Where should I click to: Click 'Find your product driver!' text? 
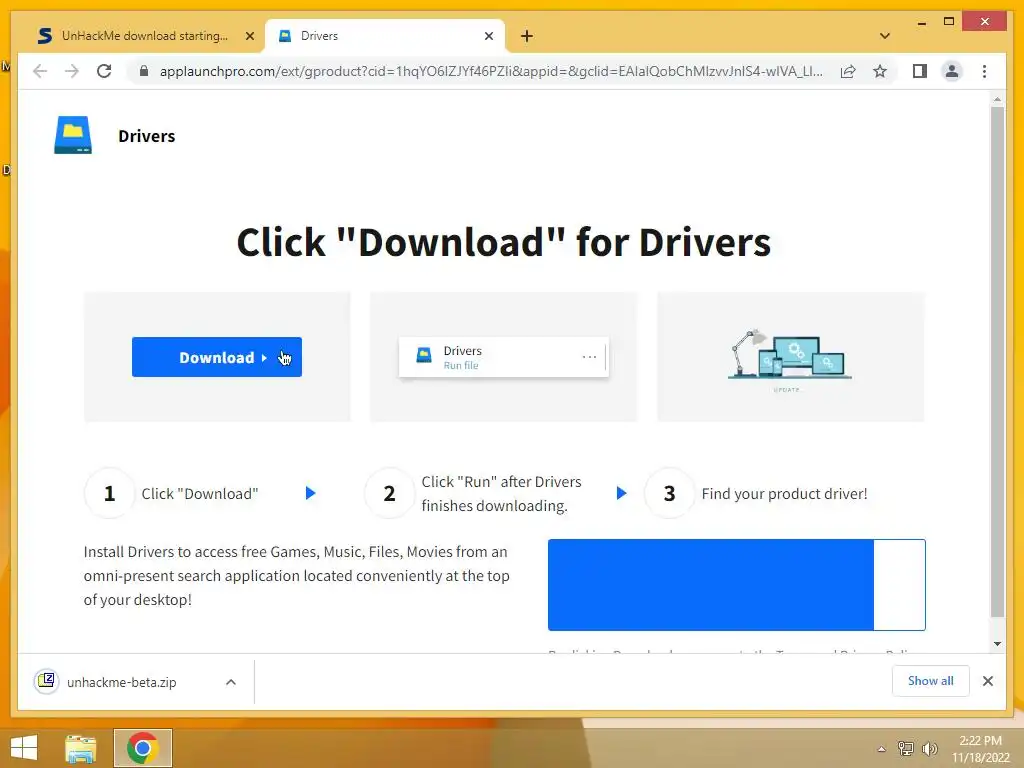pos(784,494)
